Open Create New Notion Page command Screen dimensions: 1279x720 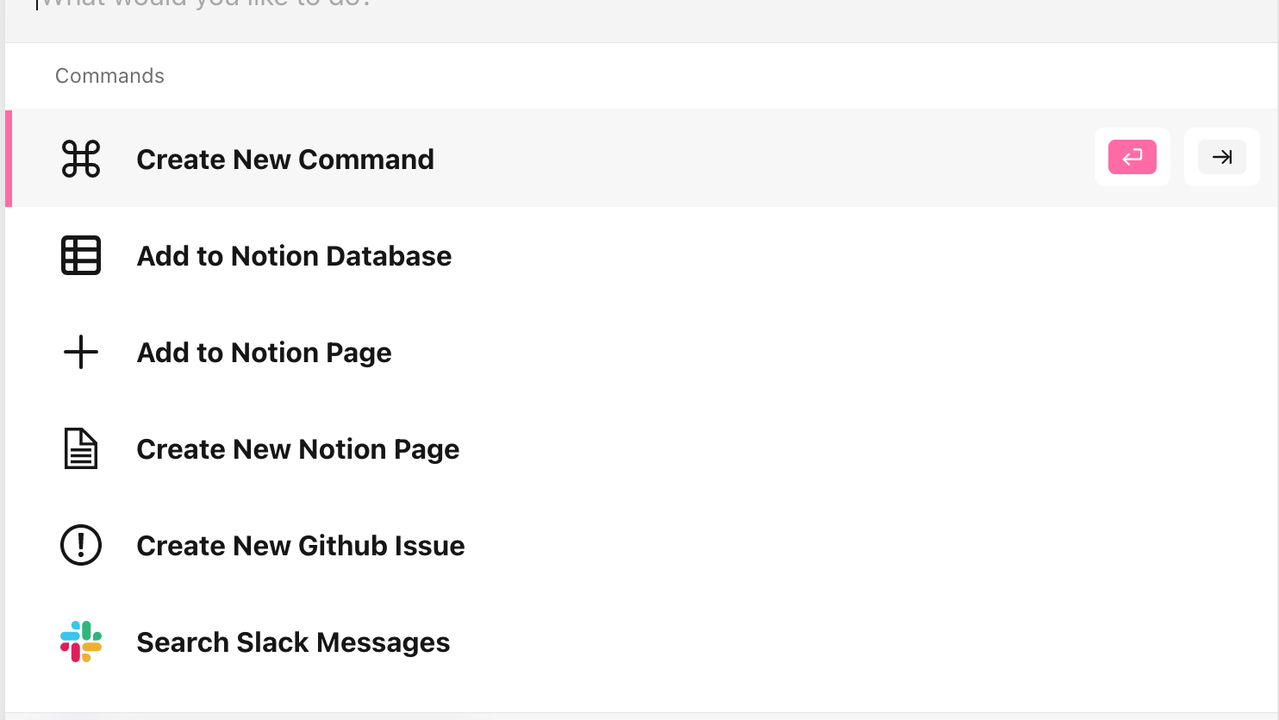tap(641, 449)
